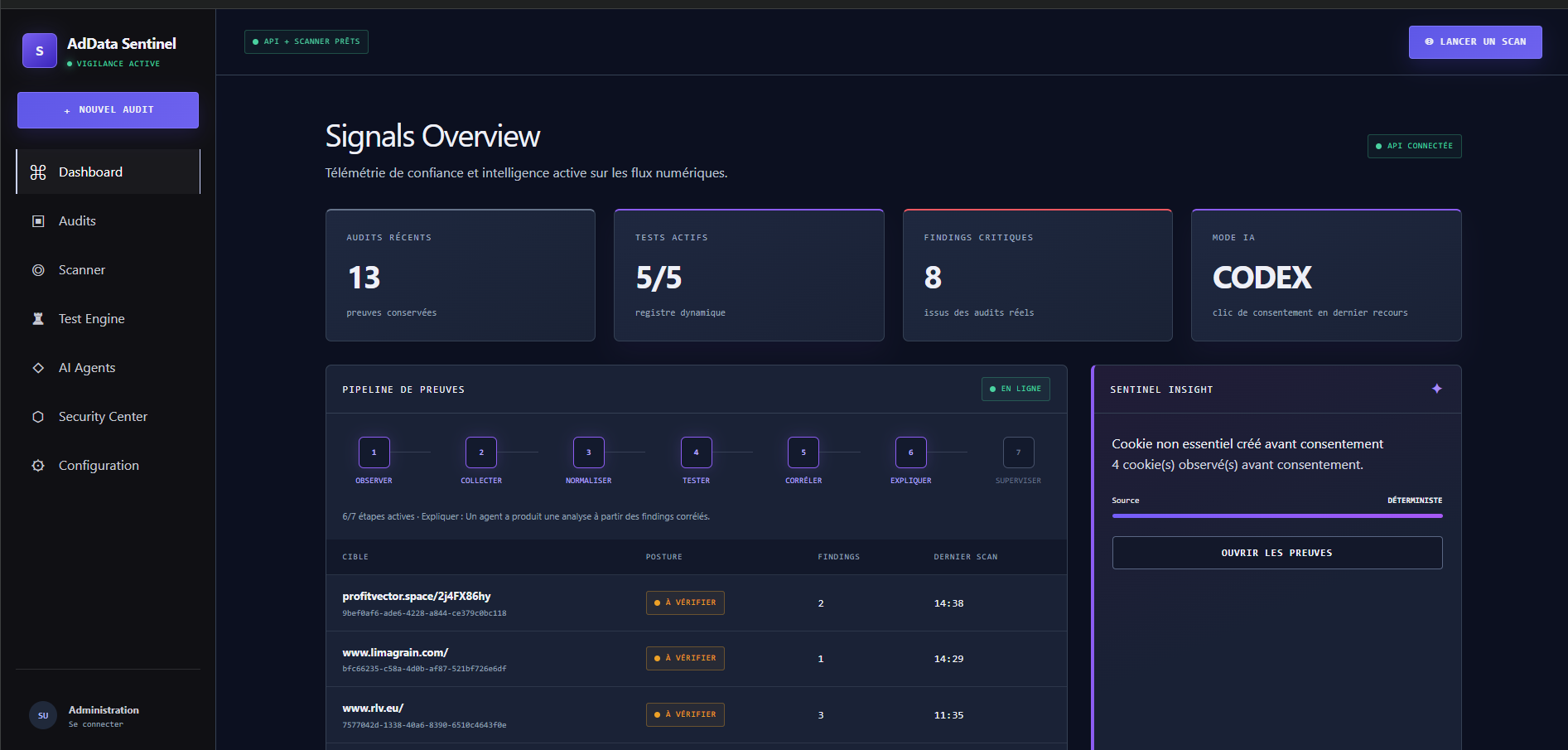The image size is (1568, 750).
Task: Open the Dashboard menu item
Action: [x=108, y=172]
